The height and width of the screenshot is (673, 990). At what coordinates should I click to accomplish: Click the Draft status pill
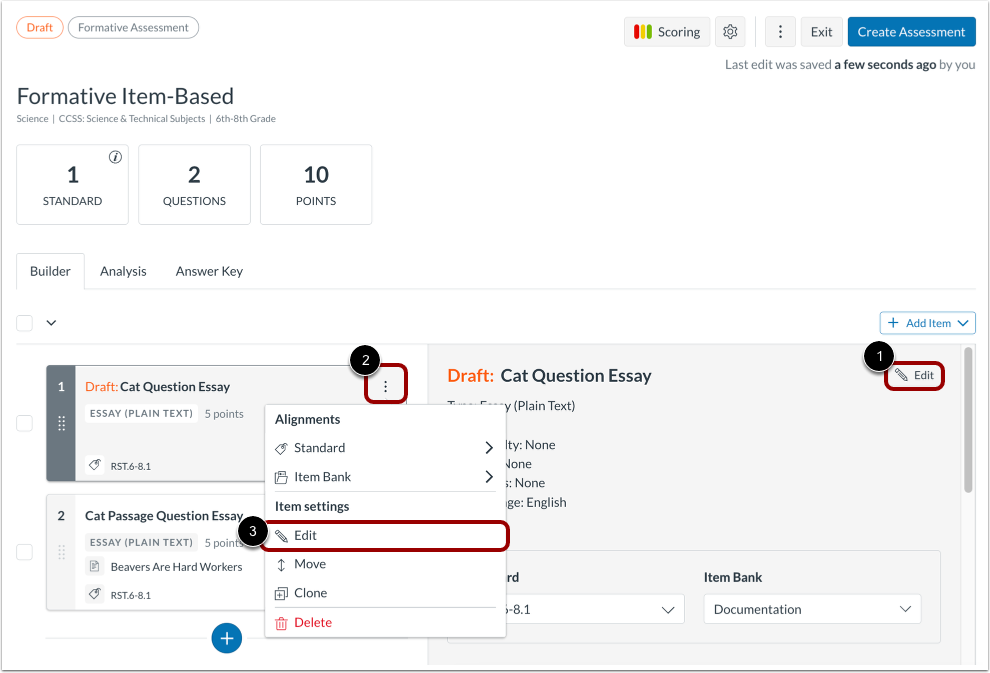click(x=40, y=27)
